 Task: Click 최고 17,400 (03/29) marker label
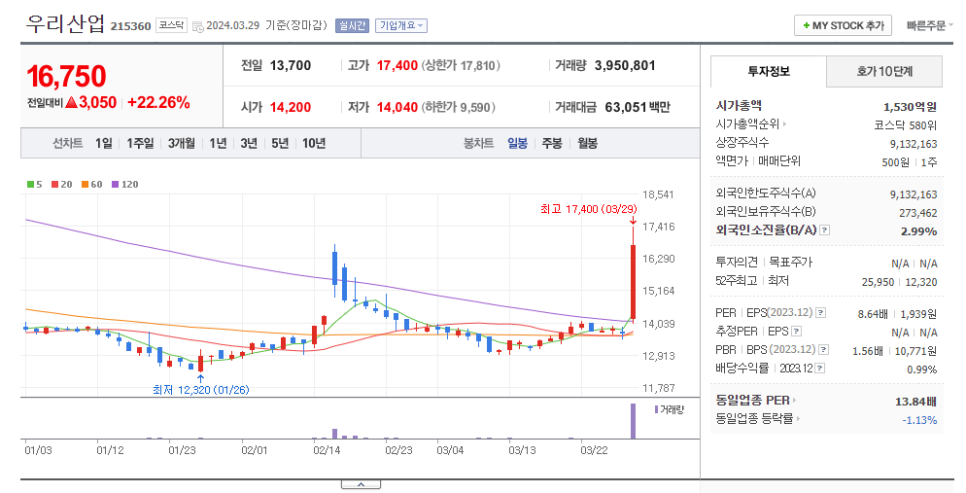(588, 210)
